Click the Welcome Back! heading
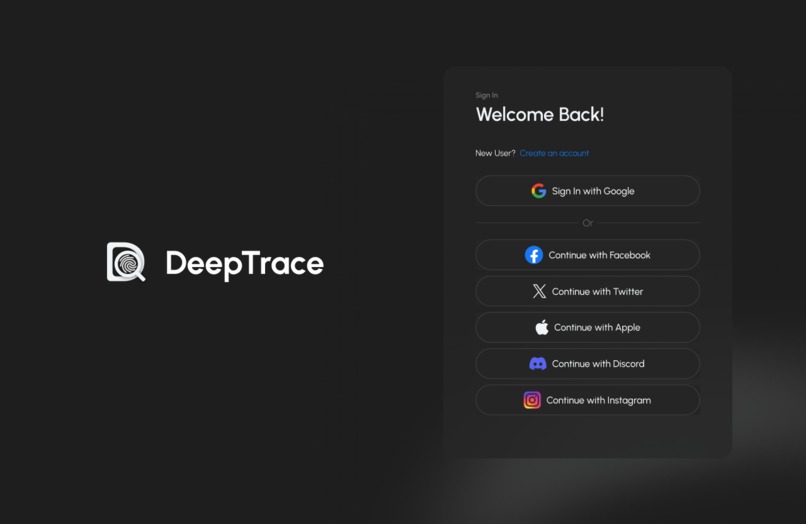This screenshot has height=524, width=806. [540, 114]
